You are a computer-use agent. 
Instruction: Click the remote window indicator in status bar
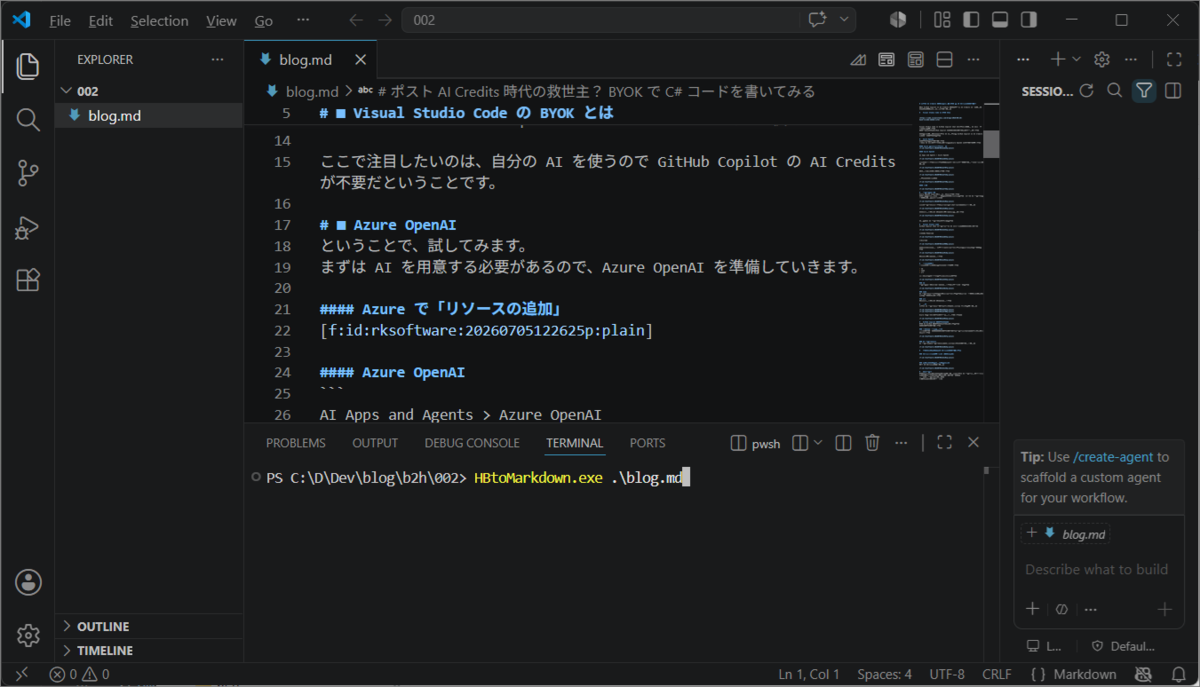pos(22,674)
